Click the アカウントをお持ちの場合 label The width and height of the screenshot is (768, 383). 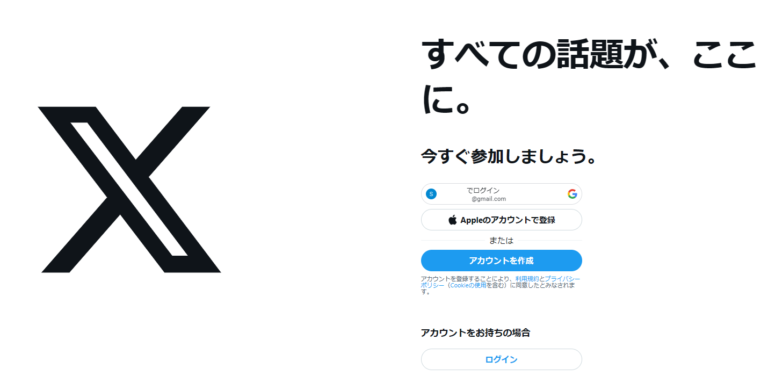click(x=475, y=333)
